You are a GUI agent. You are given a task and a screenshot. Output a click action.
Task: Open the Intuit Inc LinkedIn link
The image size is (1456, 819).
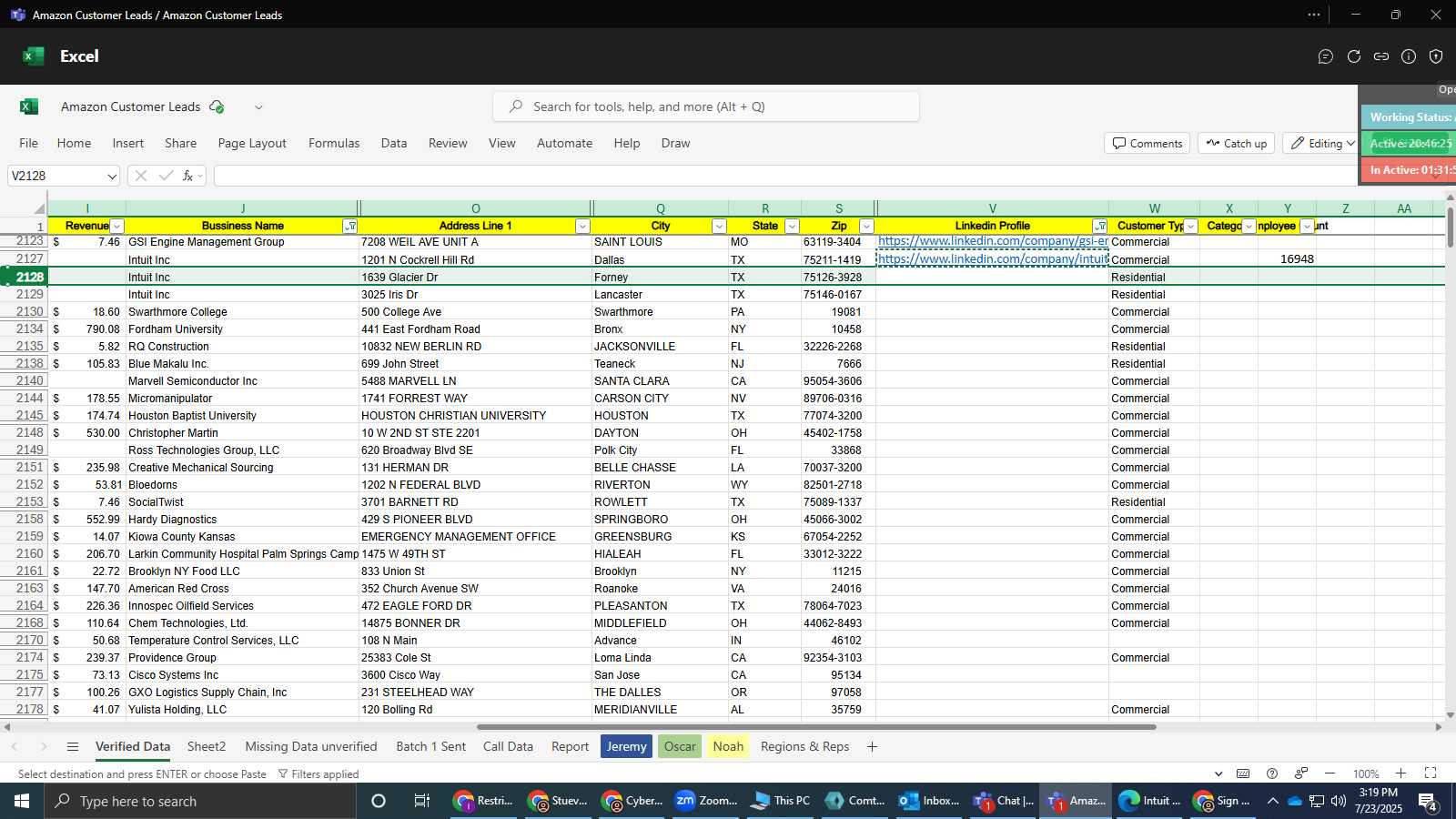click(x=993, y=259)
